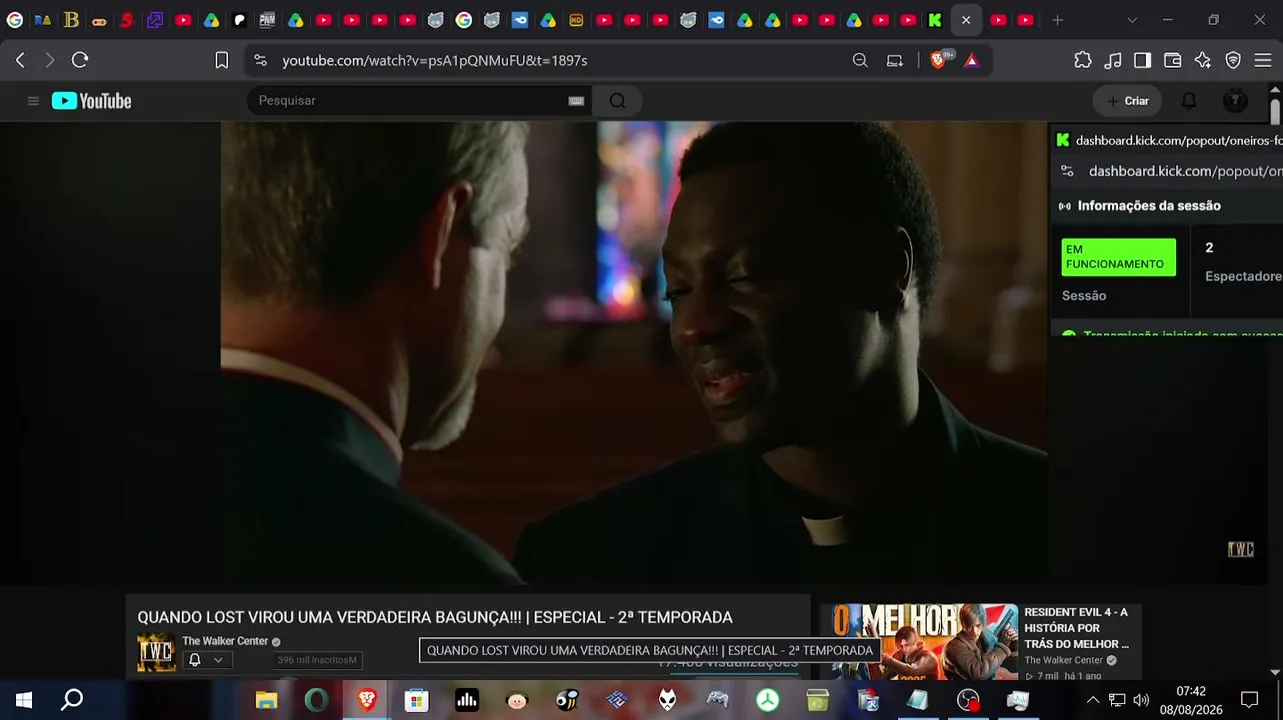Open the clock and date flyout

[1191, 700]
